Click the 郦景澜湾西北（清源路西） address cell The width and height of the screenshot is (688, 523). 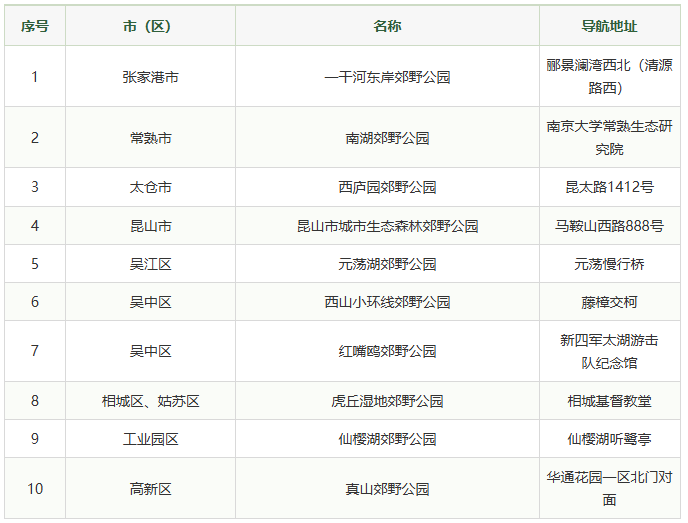pos(609,77)
